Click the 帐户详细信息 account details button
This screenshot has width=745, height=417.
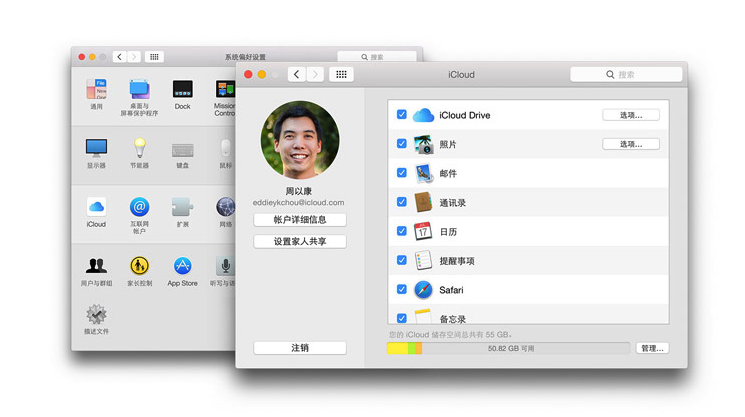point(300,220)
